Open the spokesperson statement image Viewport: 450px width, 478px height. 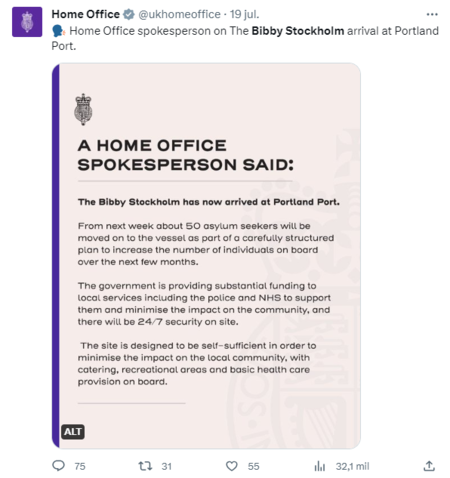point(206,256)
